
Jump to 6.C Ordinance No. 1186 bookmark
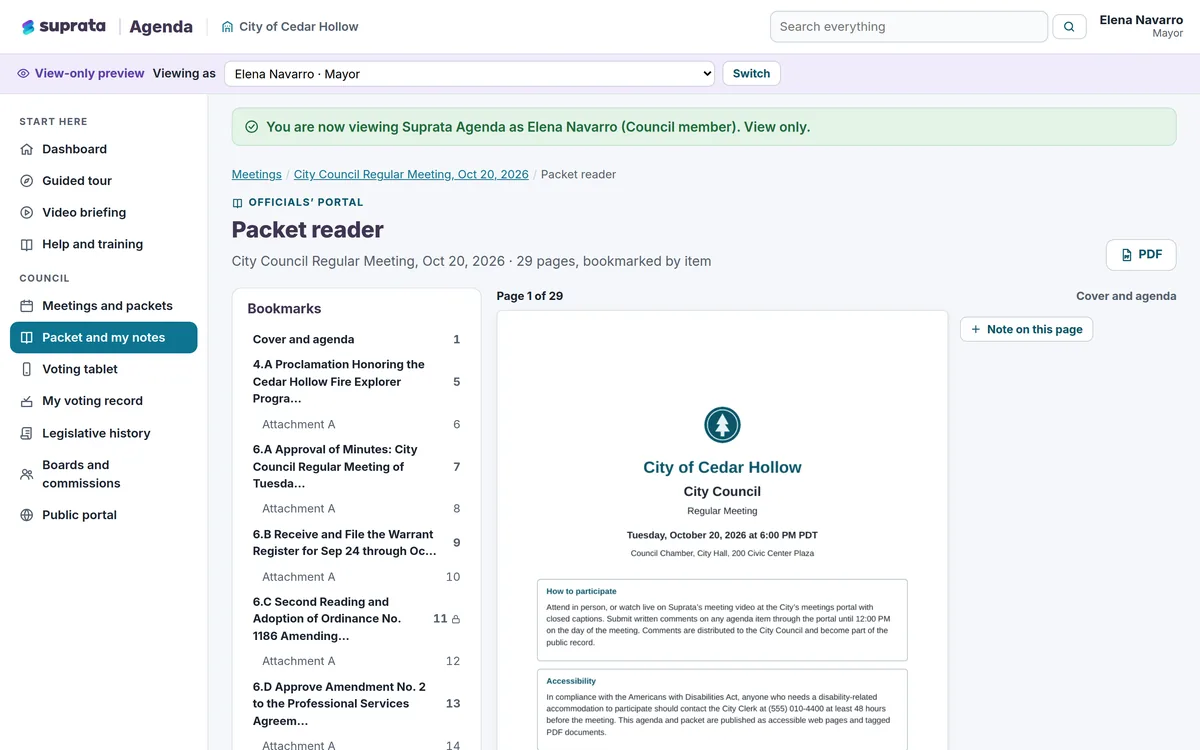[356, 619]
